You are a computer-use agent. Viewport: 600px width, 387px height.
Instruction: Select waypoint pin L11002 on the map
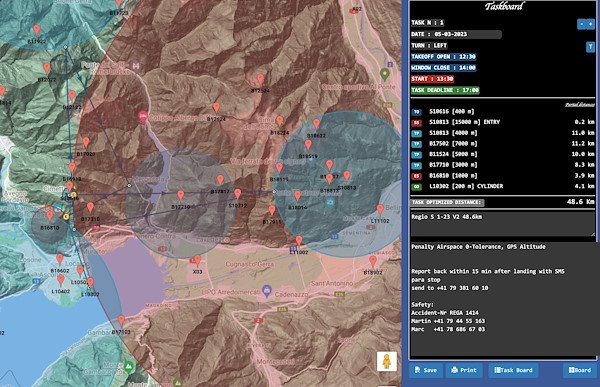[x=299, y=241]
